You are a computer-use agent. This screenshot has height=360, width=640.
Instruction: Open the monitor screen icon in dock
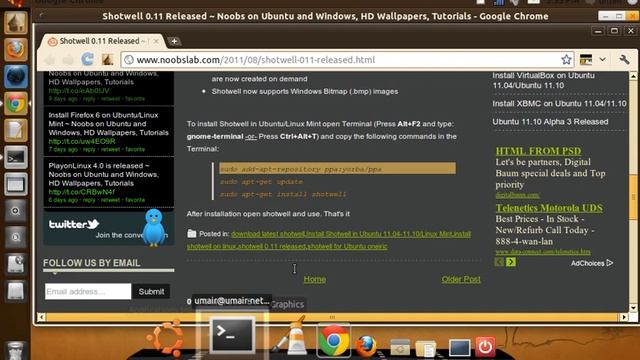click(459, 348)
